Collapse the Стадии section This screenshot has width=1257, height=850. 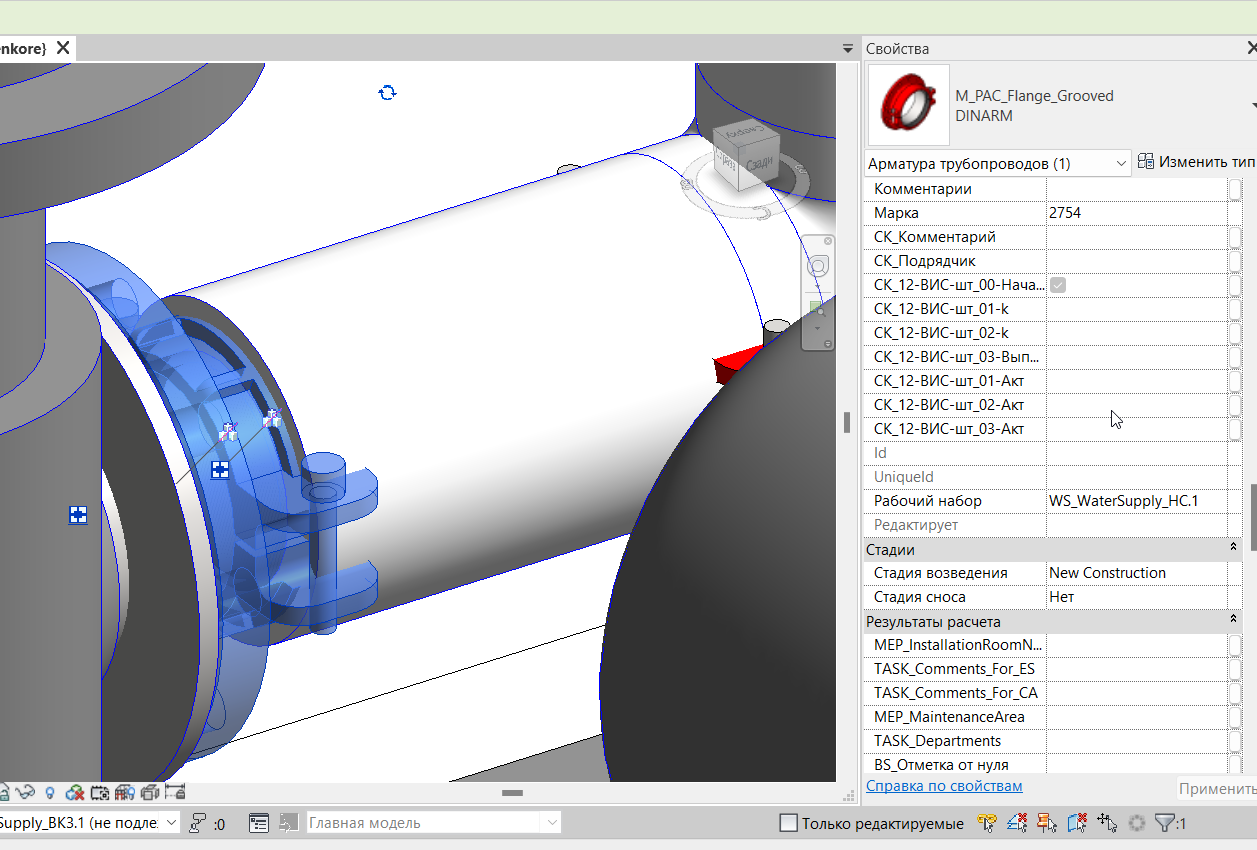1234,549
